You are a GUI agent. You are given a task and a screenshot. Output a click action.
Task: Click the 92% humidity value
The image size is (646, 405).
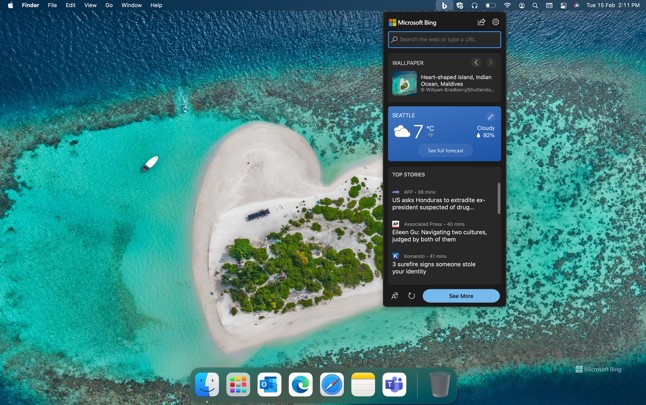click(489, 135)
